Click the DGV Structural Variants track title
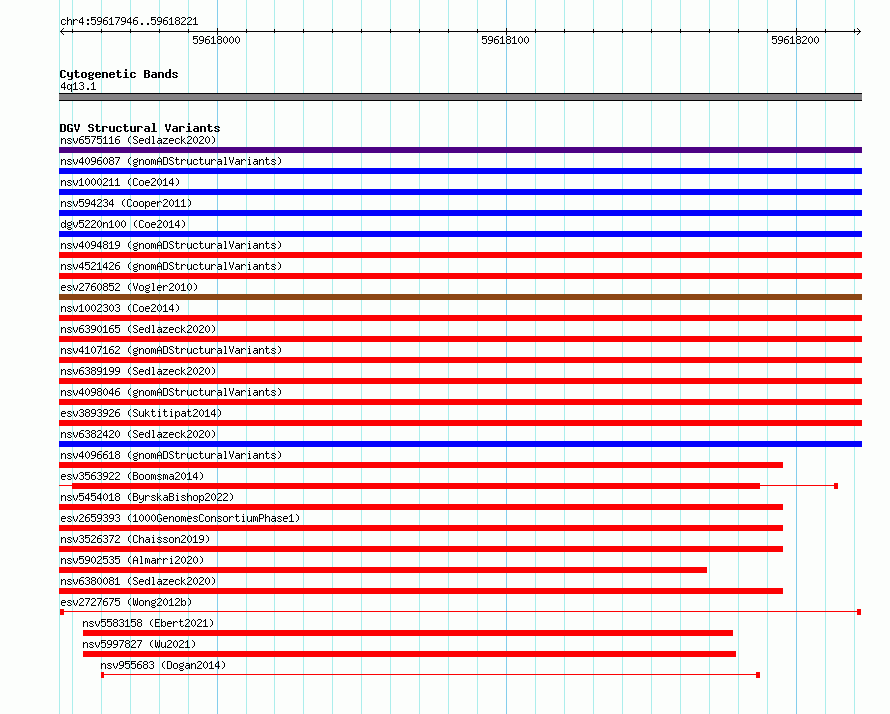 [x=140, y=128]
